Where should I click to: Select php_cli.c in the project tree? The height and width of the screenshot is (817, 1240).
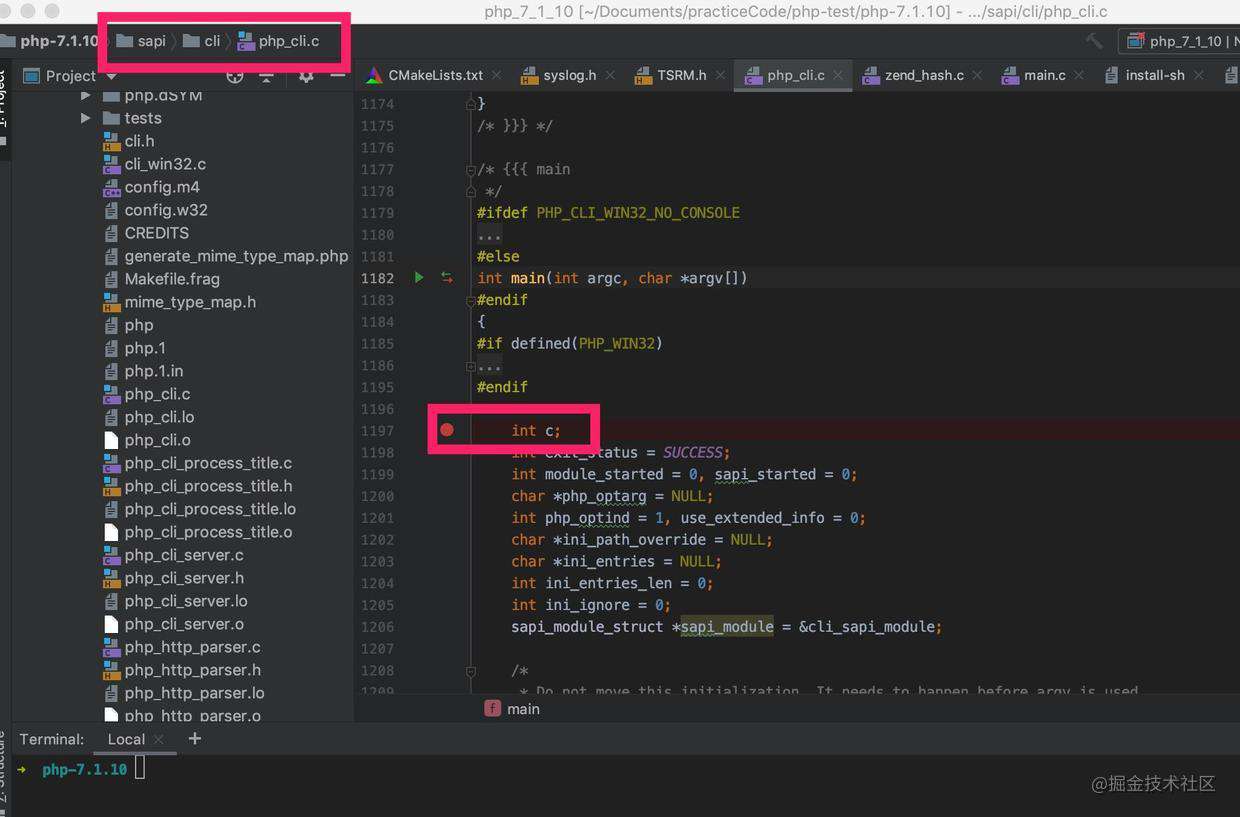point(157,394)
